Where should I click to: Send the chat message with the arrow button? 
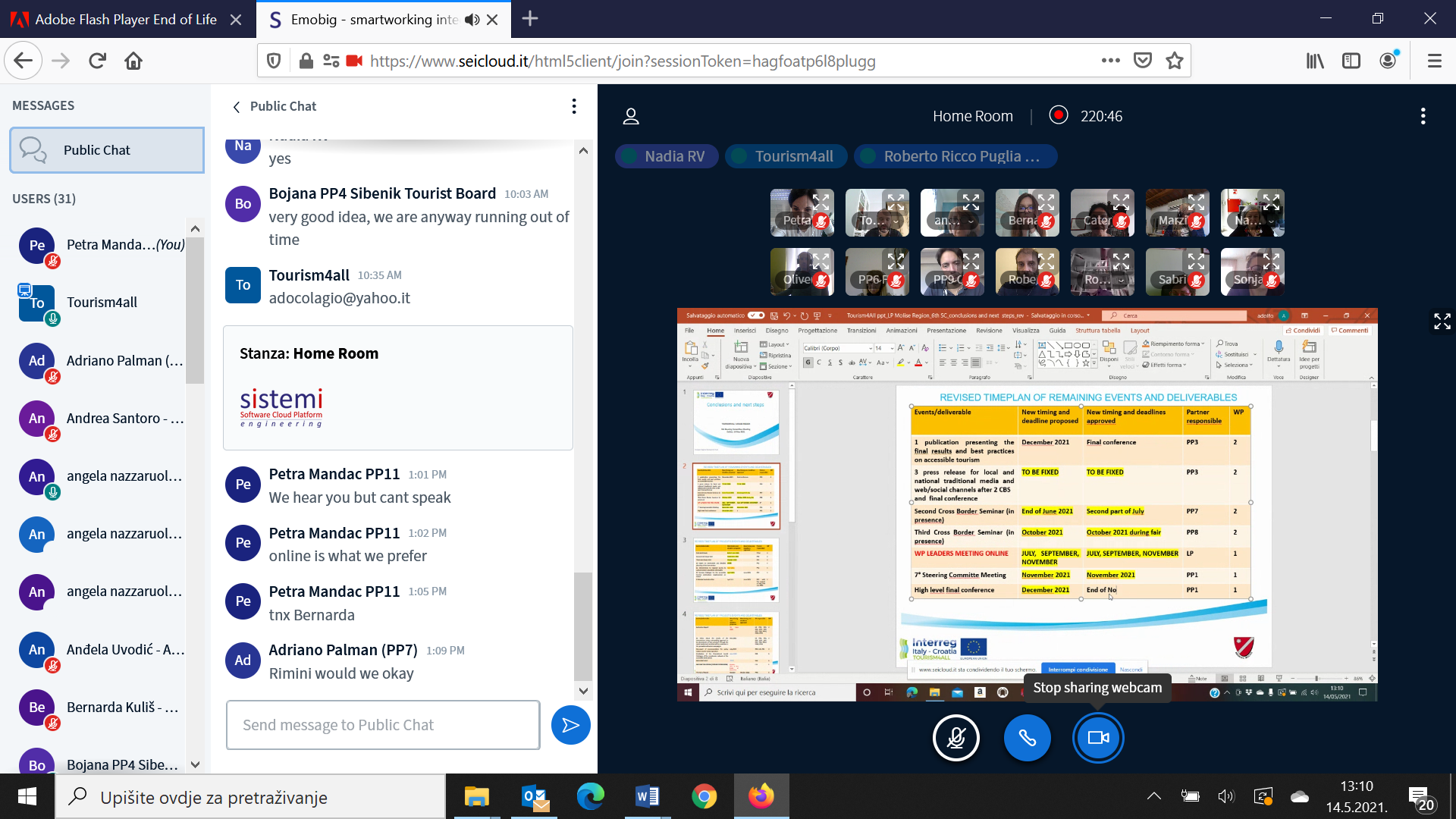pos(570,725)
